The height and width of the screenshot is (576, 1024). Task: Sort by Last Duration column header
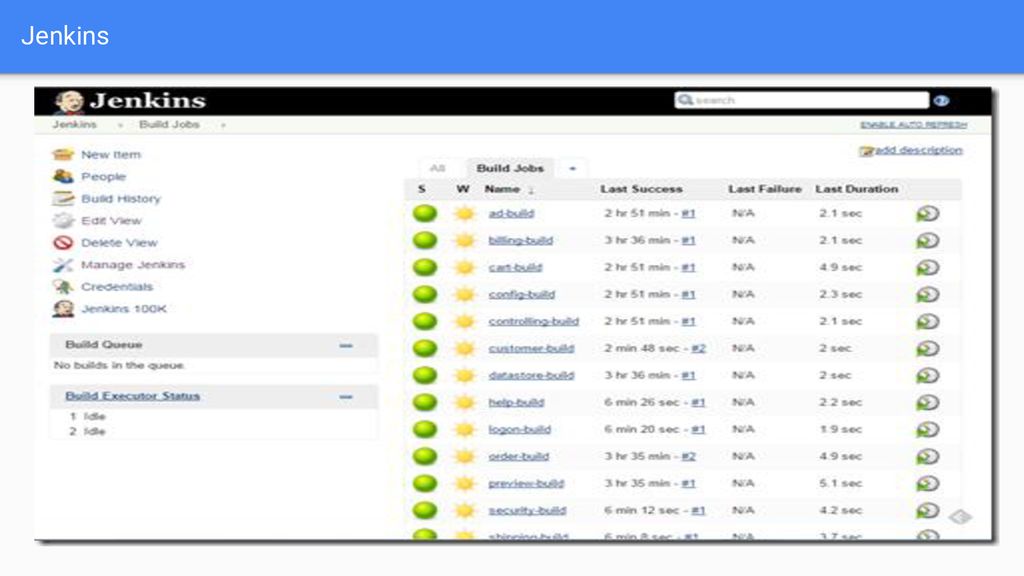(x=857, y=189)
